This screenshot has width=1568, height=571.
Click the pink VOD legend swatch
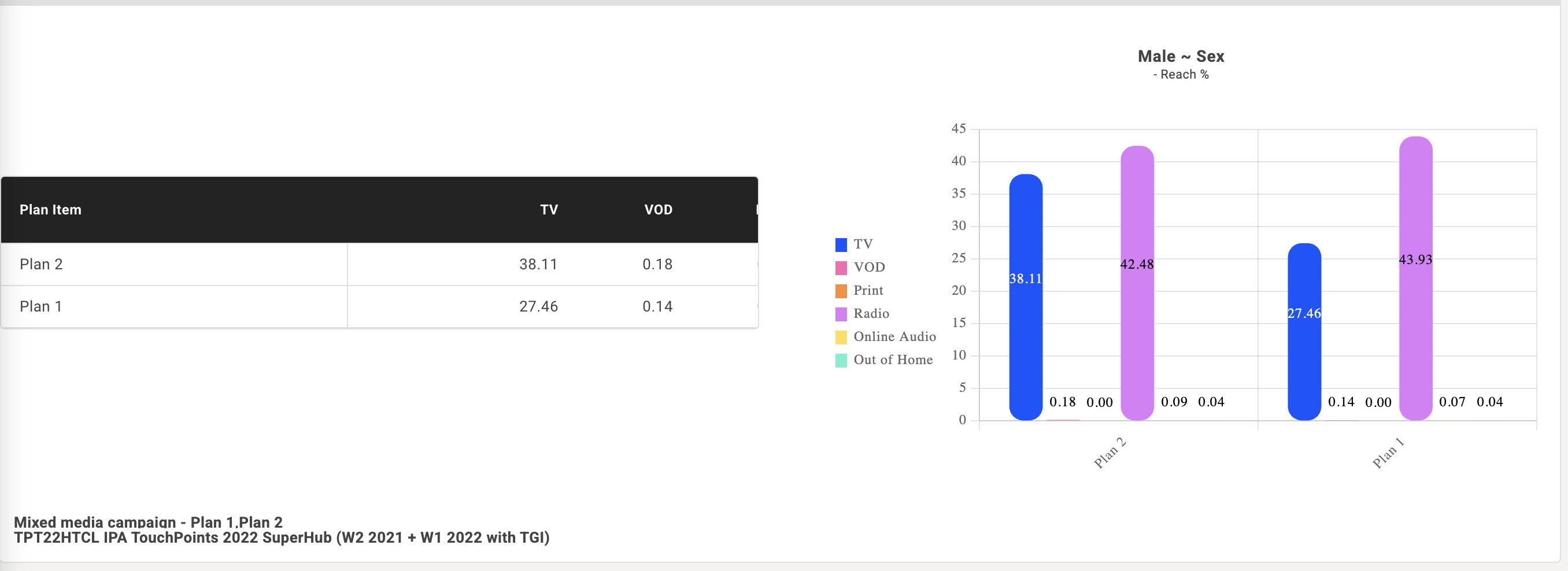click(x=841, y=268)
